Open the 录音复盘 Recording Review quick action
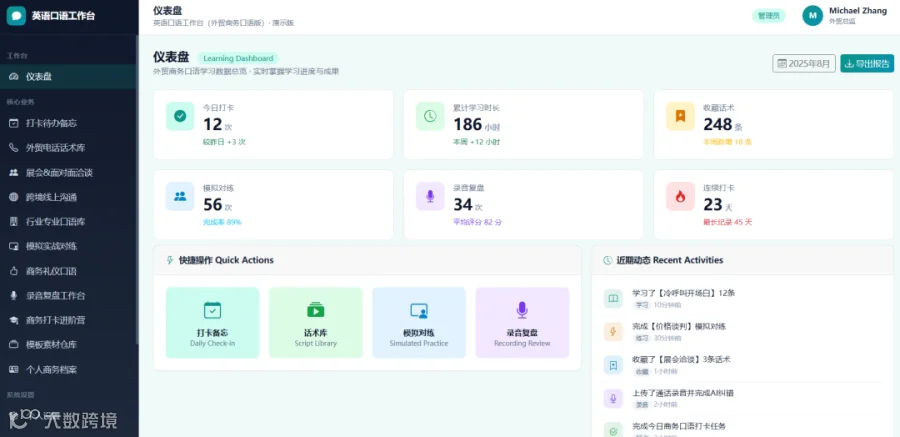 click(x=522, y=323)
